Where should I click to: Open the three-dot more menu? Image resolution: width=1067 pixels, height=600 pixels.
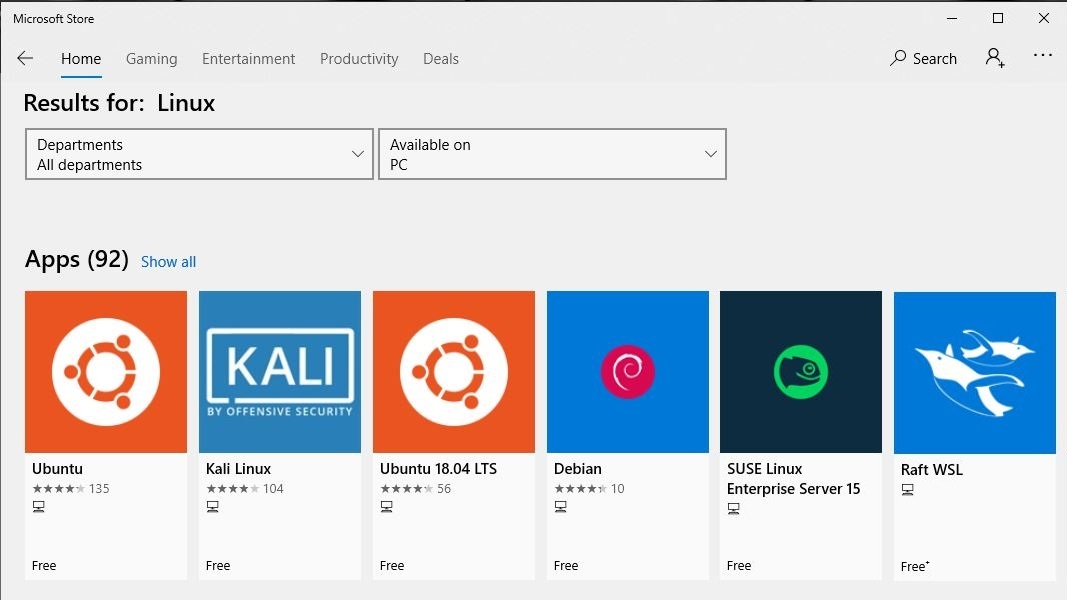pyautogui.click(x=1043, y=56)
